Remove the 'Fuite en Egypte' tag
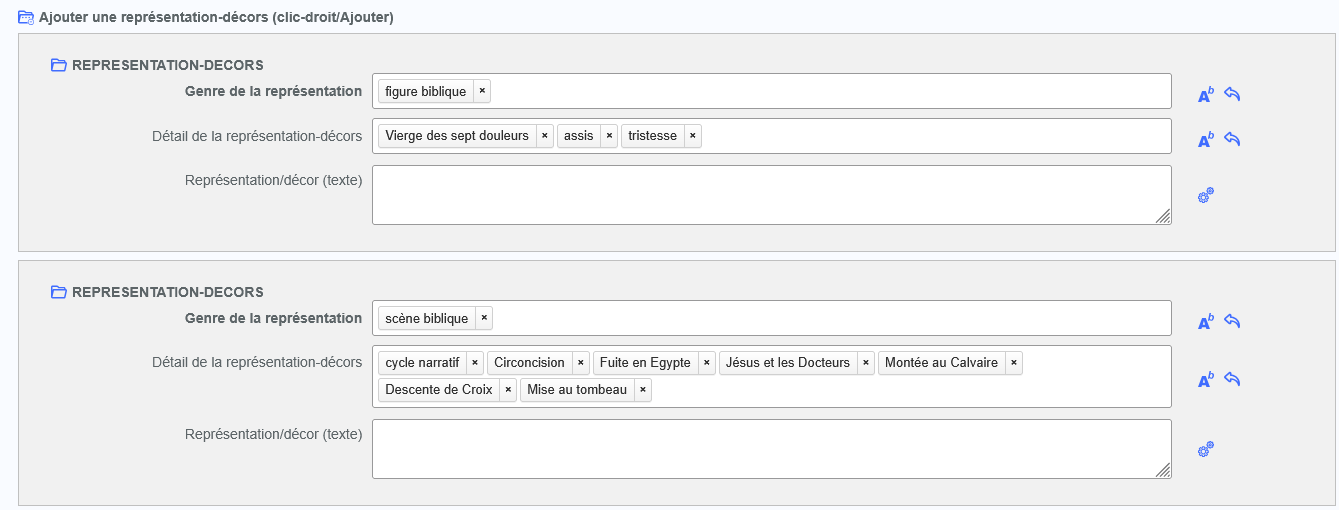1339x510 pixels. coord(707,363)
